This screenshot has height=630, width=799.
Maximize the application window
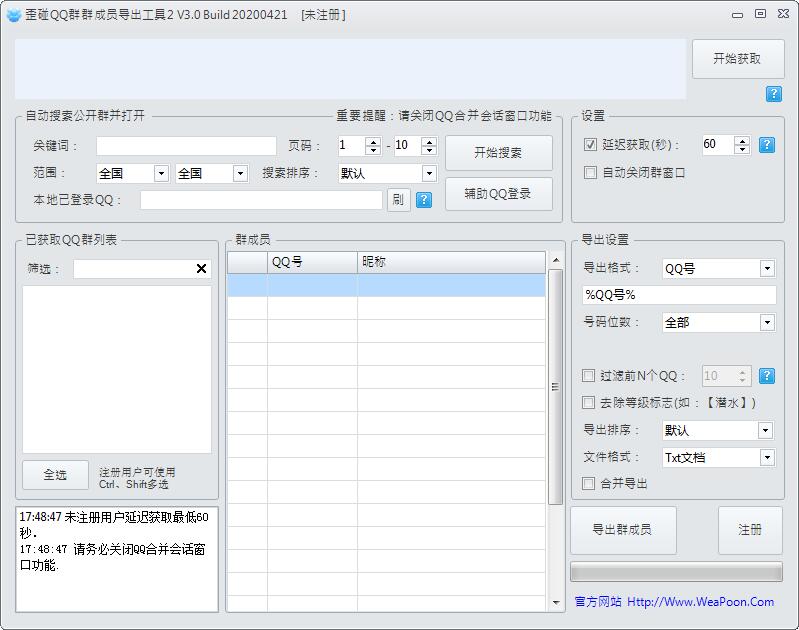[760, 14]
